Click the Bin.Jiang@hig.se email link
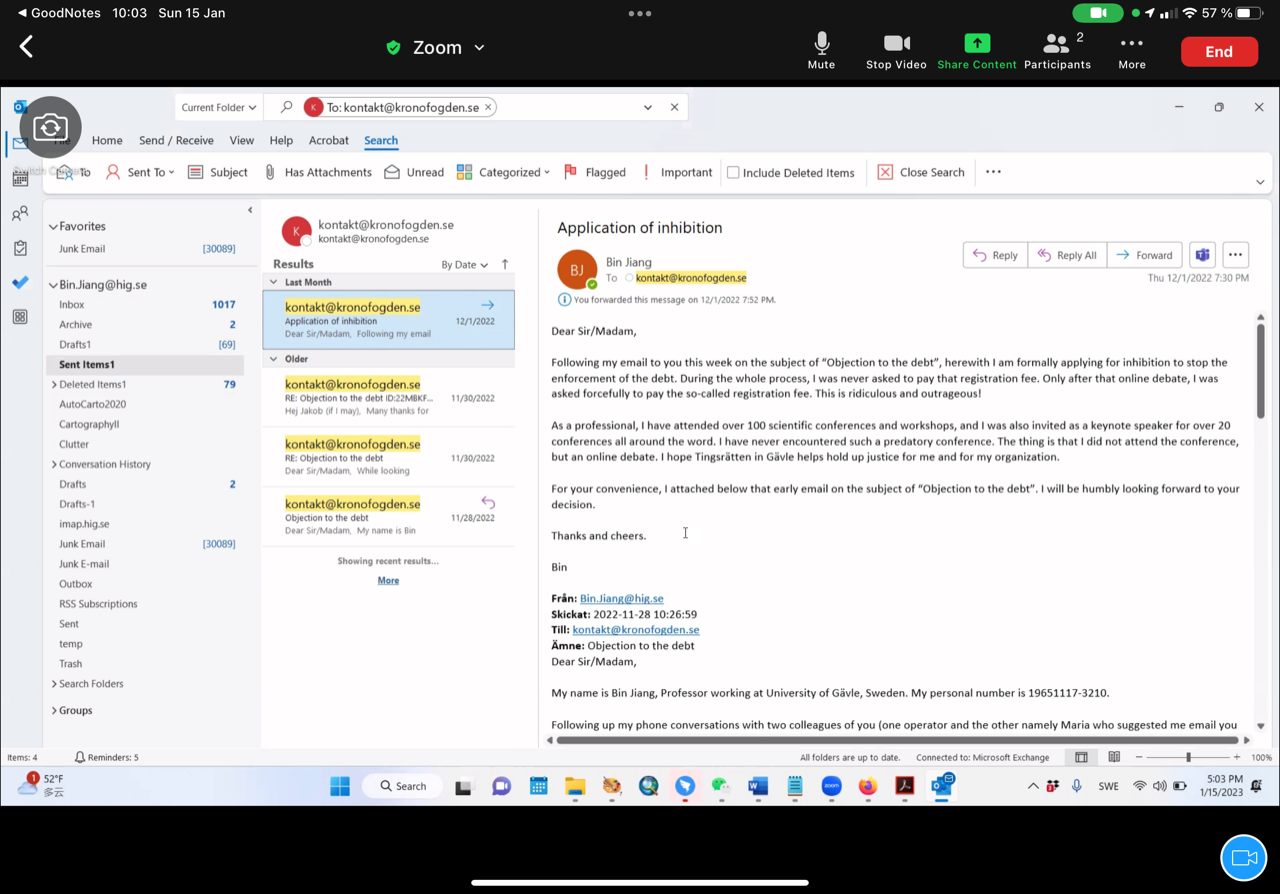1280x894 pixels. 621,598
